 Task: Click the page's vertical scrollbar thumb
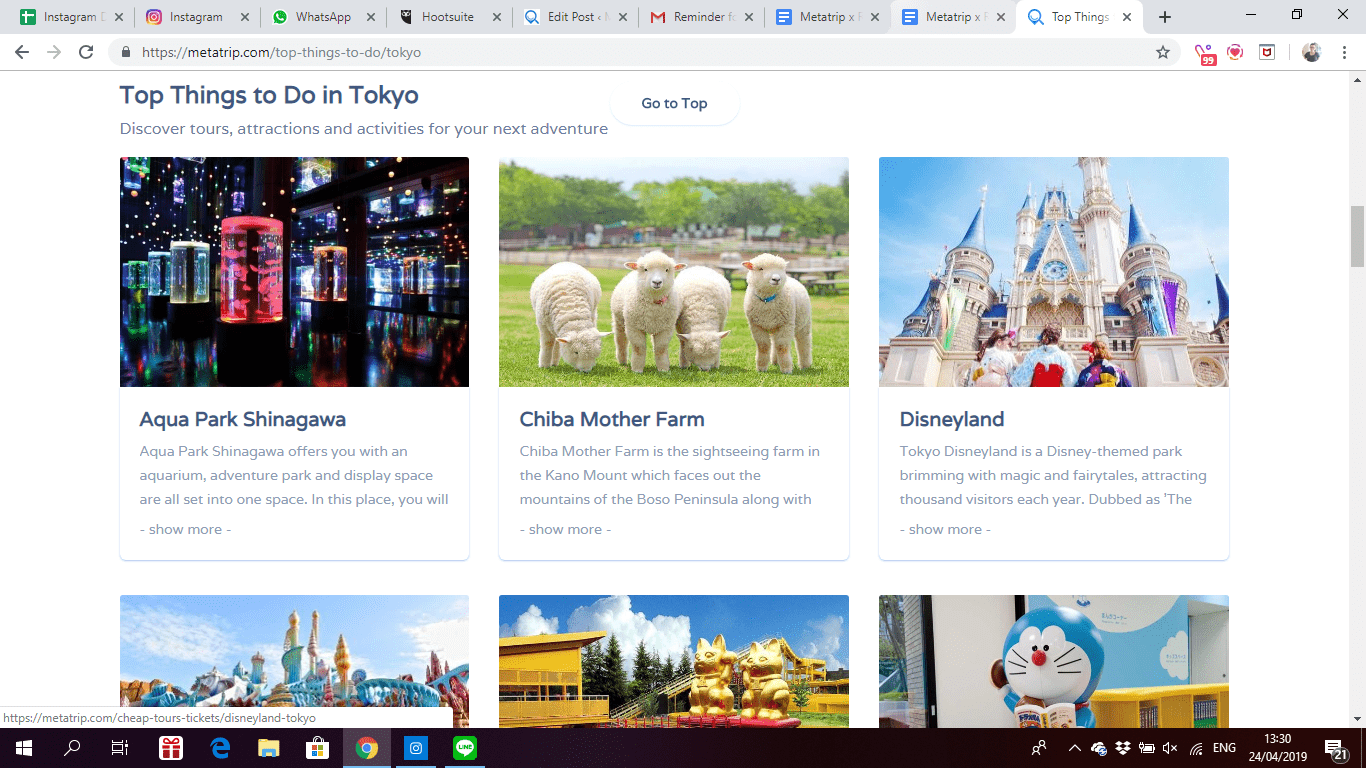tap(1358, 236)
